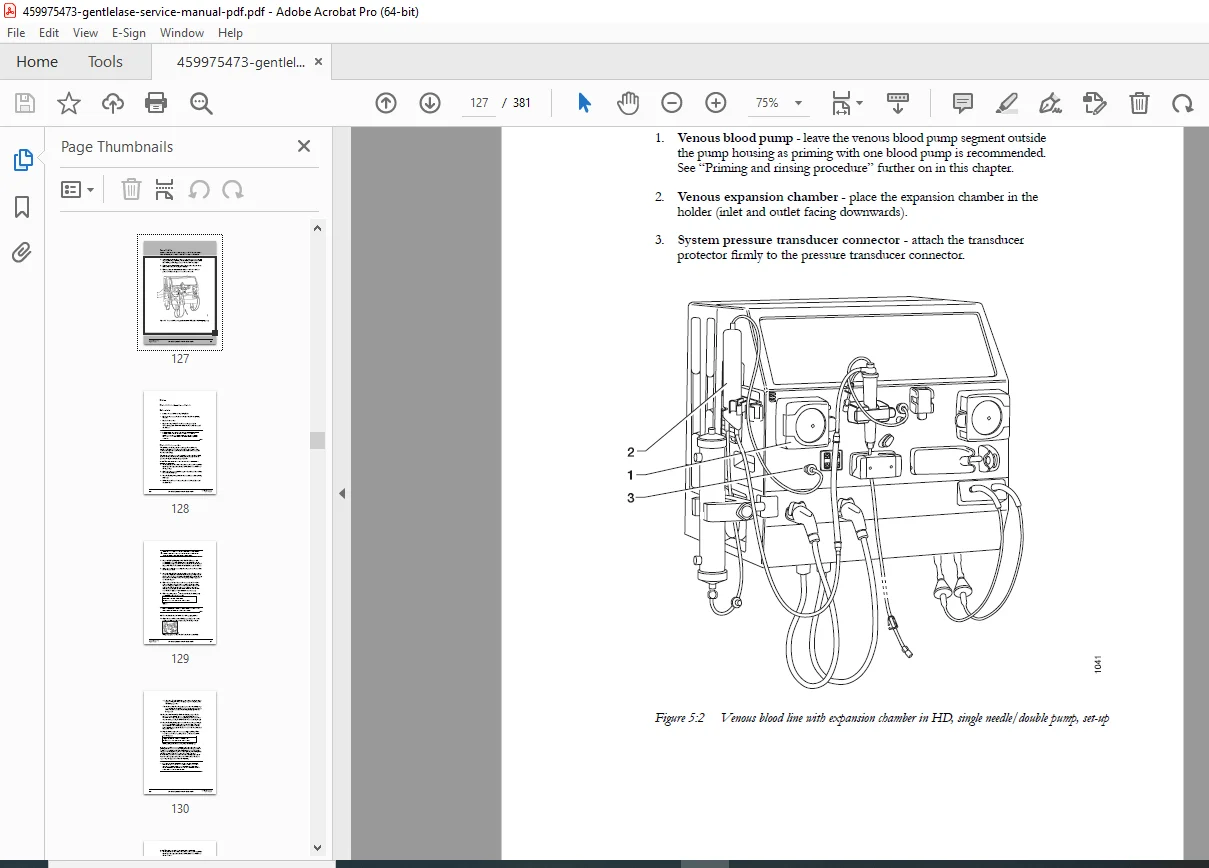Switch to the Home tab
The width and height of the screenshot is (1209, 868).
[37, 61]
